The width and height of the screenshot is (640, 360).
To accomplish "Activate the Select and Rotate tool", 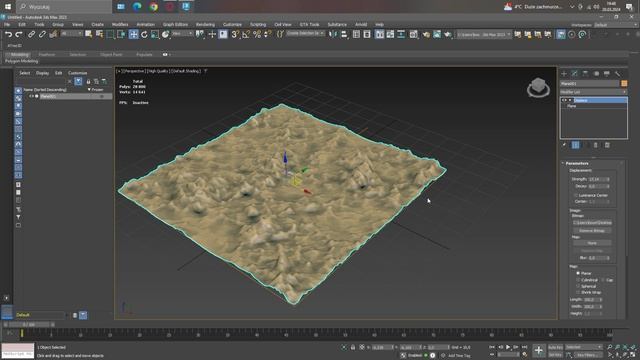I will [x=144, y=35].
